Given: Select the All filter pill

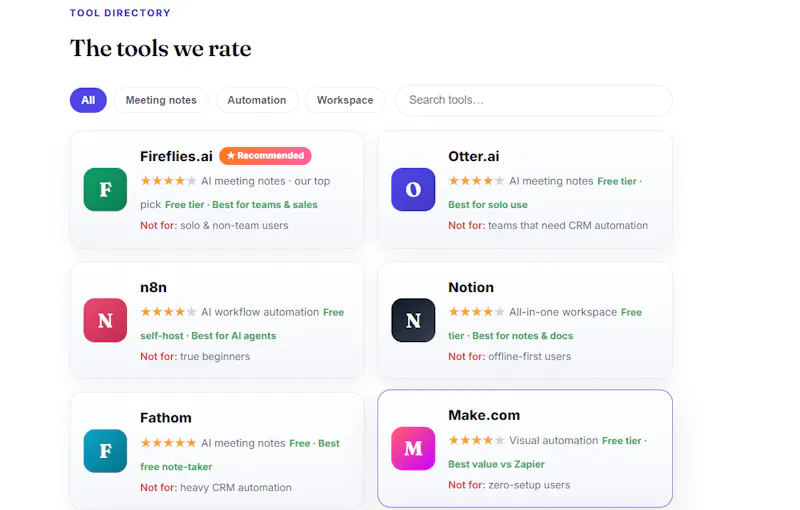Looking at the screenshot, I should [x=88, y=100].
